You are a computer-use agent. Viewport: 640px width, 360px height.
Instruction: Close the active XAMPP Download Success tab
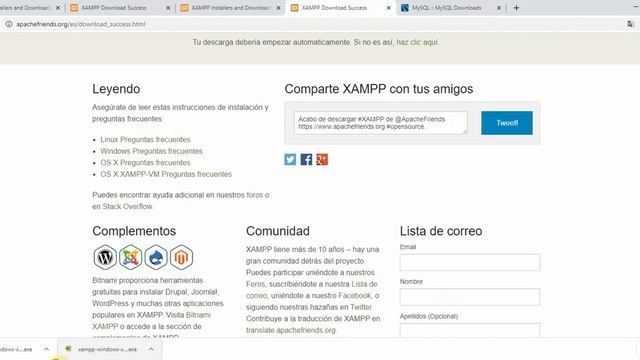pyautogui.click(x=389, y=8)
